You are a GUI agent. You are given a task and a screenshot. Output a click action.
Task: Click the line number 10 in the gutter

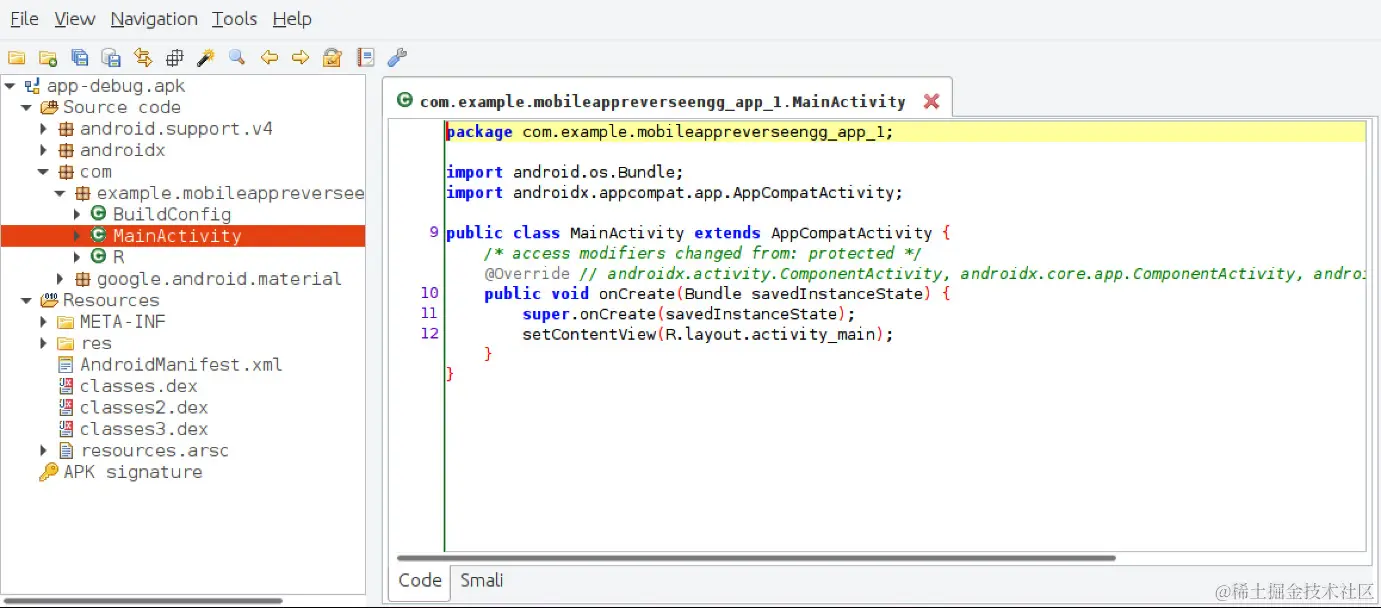(x=429, y=293)
